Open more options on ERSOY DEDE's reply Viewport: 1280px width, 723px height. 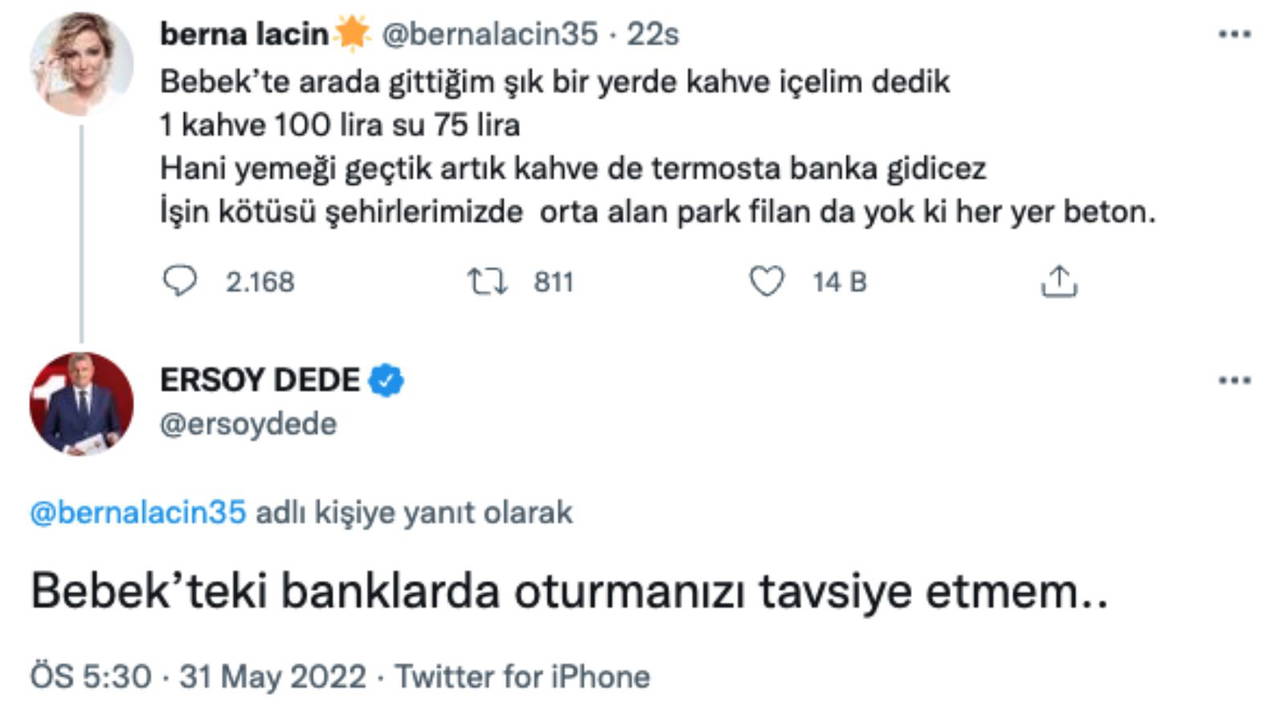(x=1234, y=381)
